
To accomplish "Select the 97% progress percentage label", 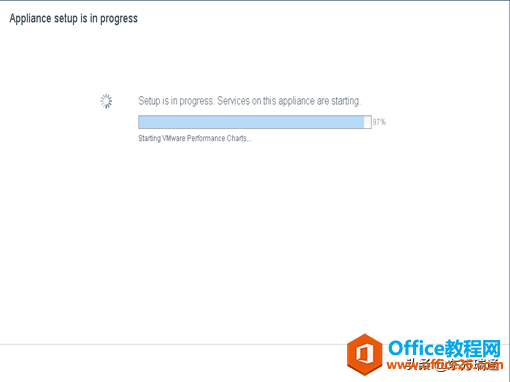I will (379, 122).
